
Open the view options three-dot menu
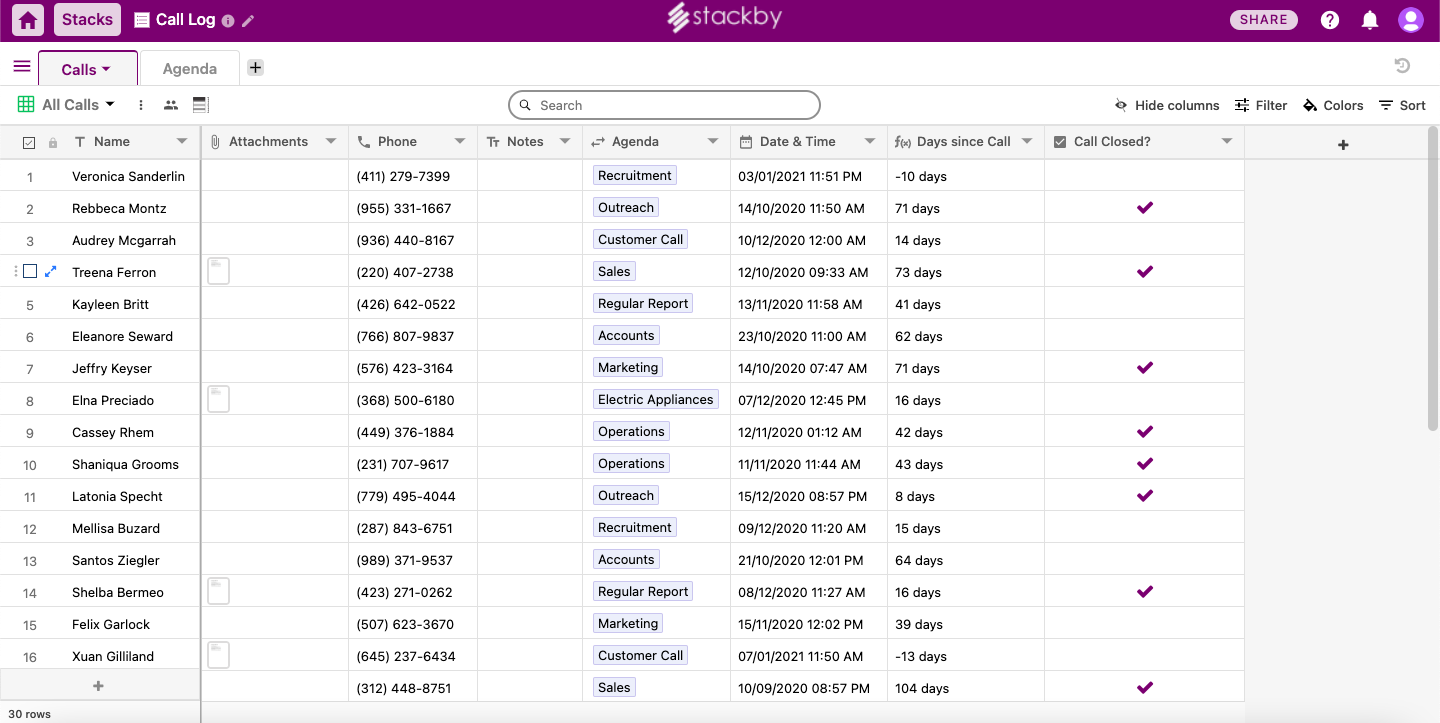(x=141, y=105)
